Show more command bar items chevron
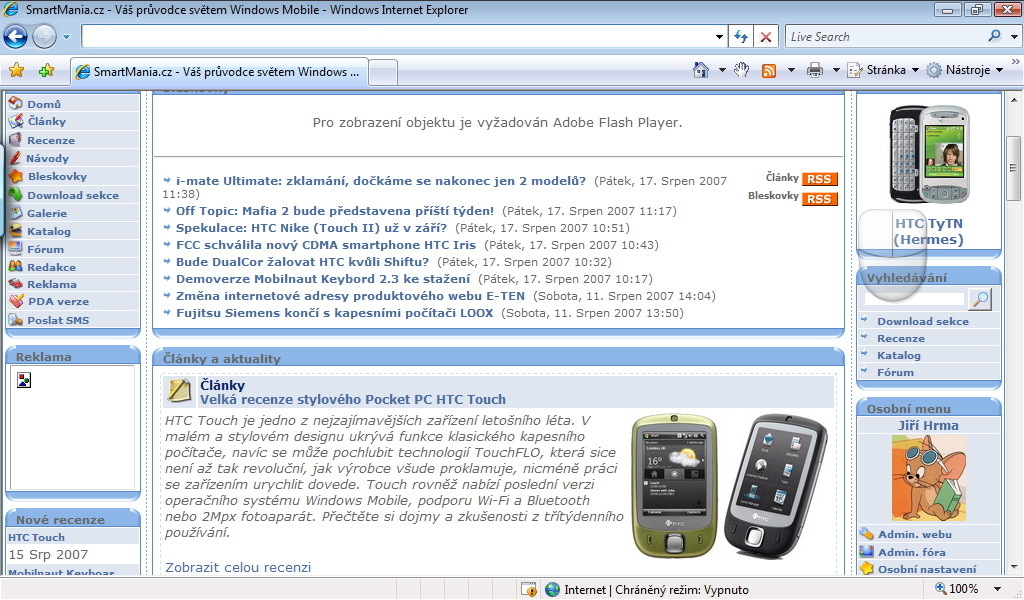 pyautogui.click(x=1016, y=61)
